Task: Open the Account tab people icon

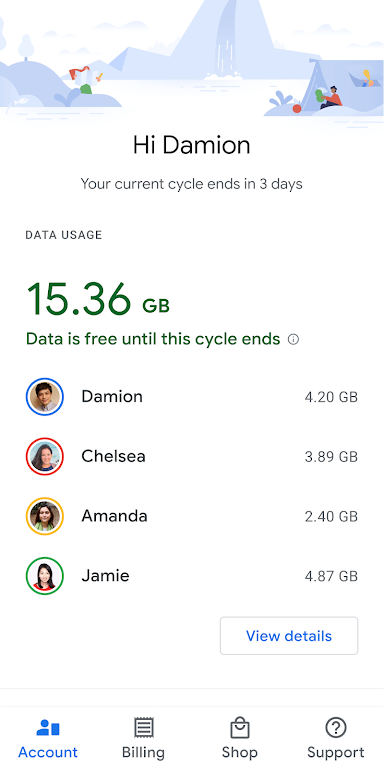Action: (x=48, y=728)
